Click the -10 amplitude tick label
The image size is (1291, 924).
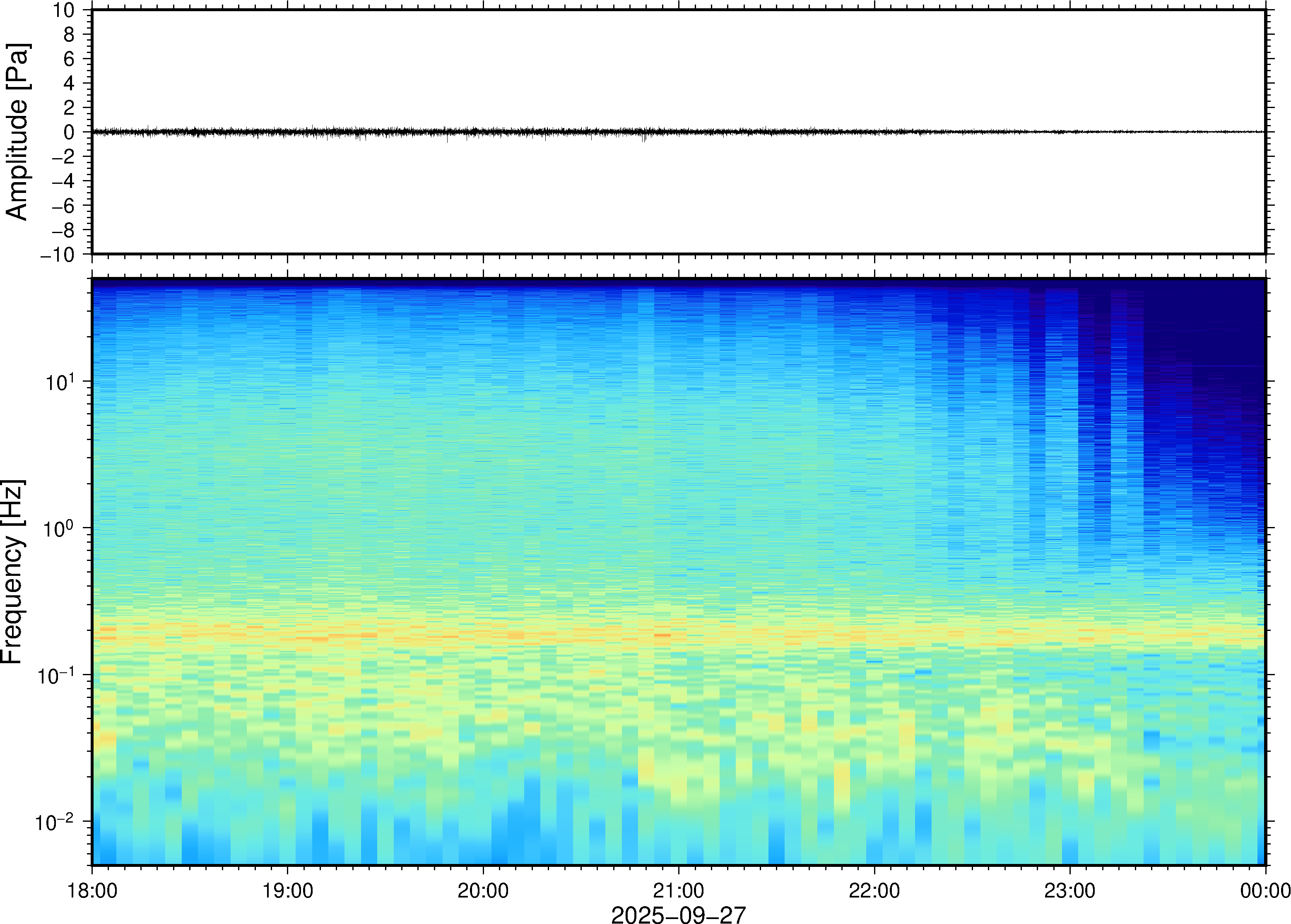click(x=58, y=255)
